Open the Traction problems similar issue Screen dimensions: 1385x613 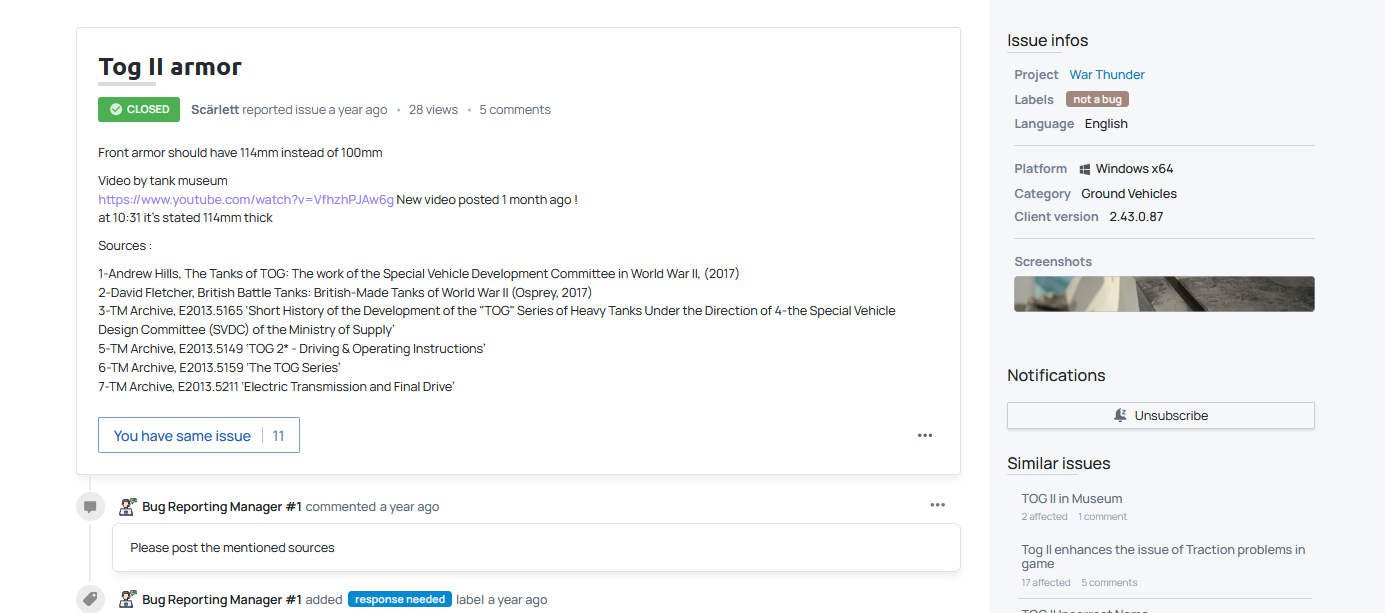tap(1162, 556)
